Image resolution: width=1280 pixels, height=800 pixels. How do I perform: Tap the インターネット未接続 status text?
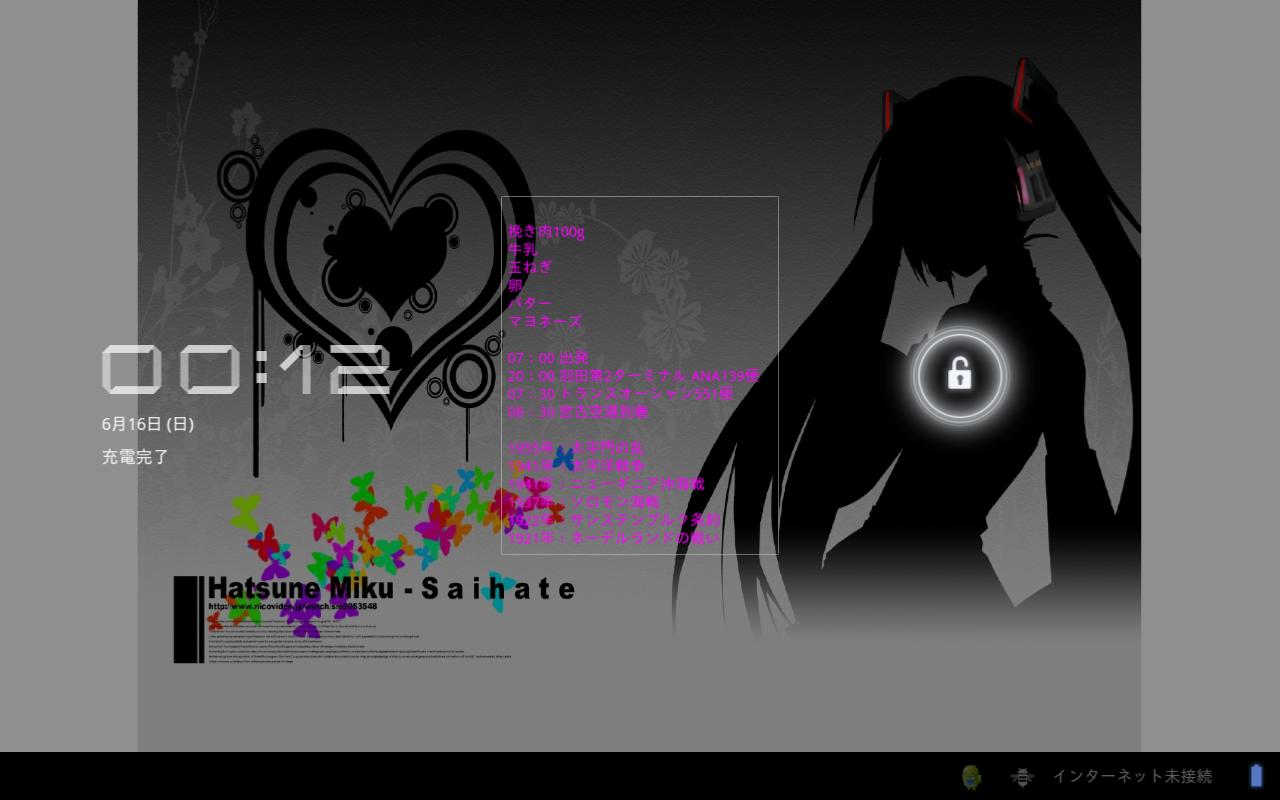tap(1132, 776)
